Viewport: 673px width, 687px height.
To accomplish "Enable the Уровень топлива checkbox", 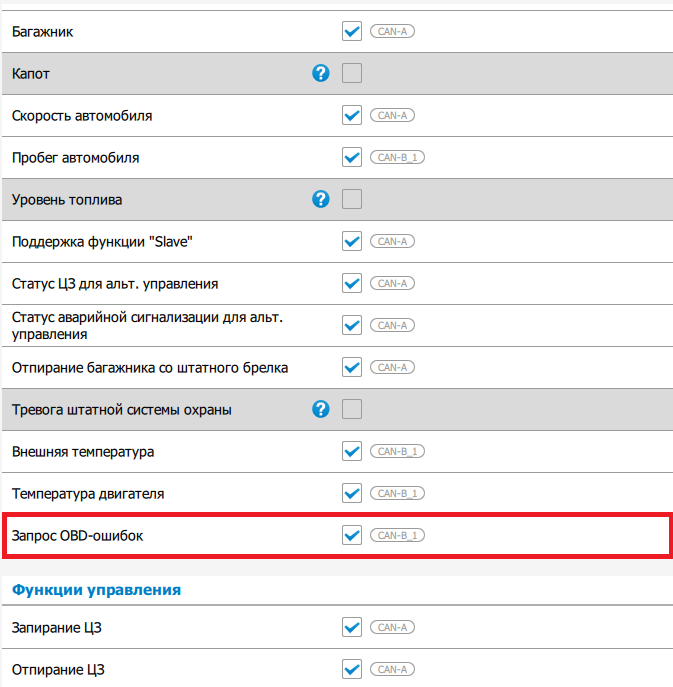I will click(352, 199).
